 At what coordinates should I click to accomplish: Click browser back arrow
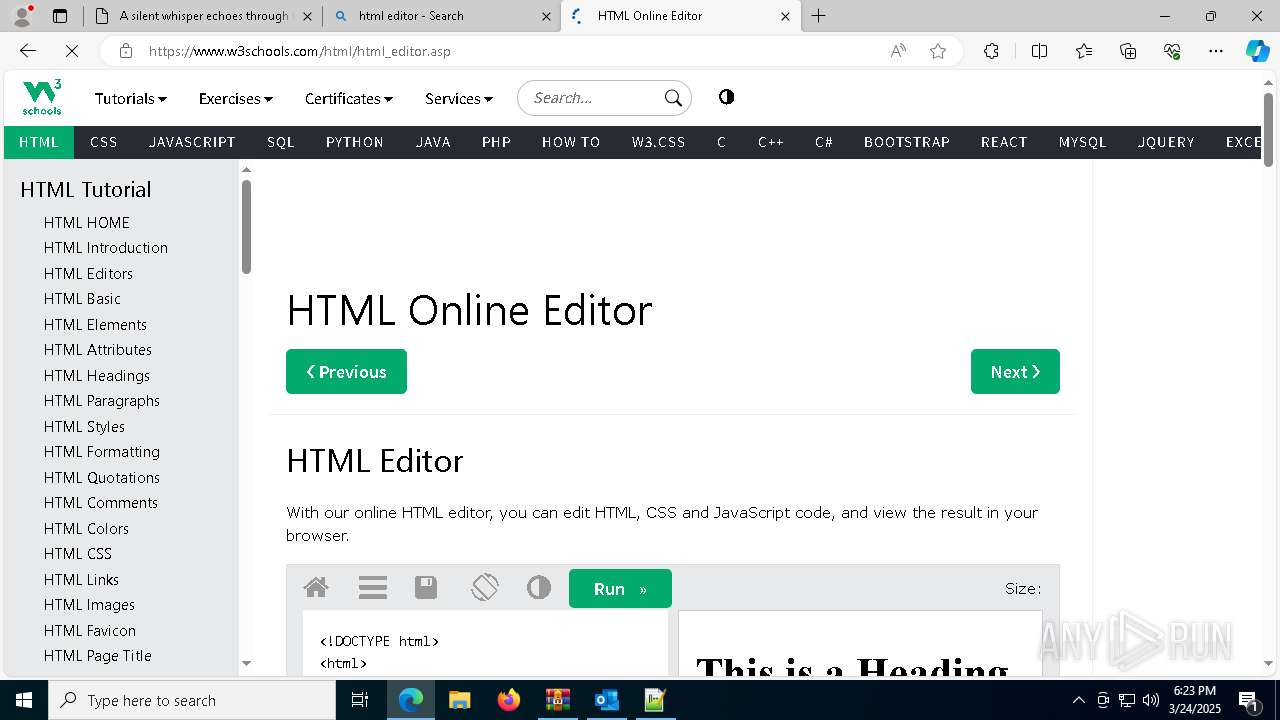click(x=28, y=51)
